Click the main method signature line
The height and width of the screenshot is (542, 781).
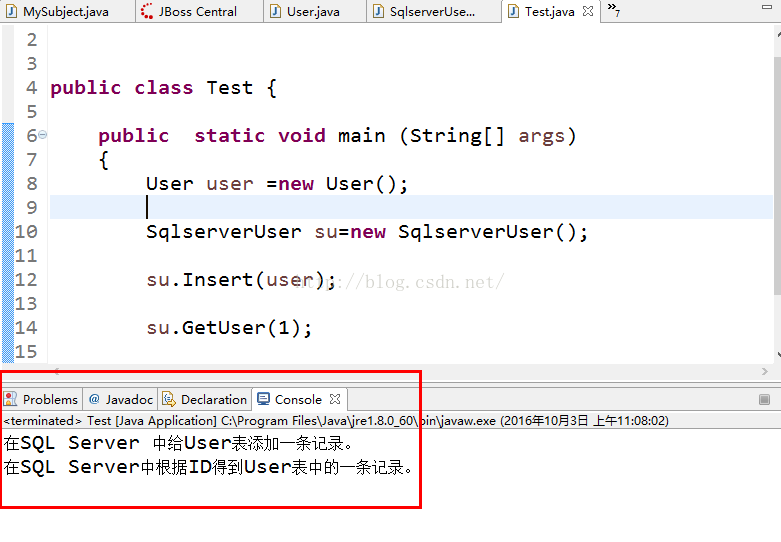coord(337,136)
